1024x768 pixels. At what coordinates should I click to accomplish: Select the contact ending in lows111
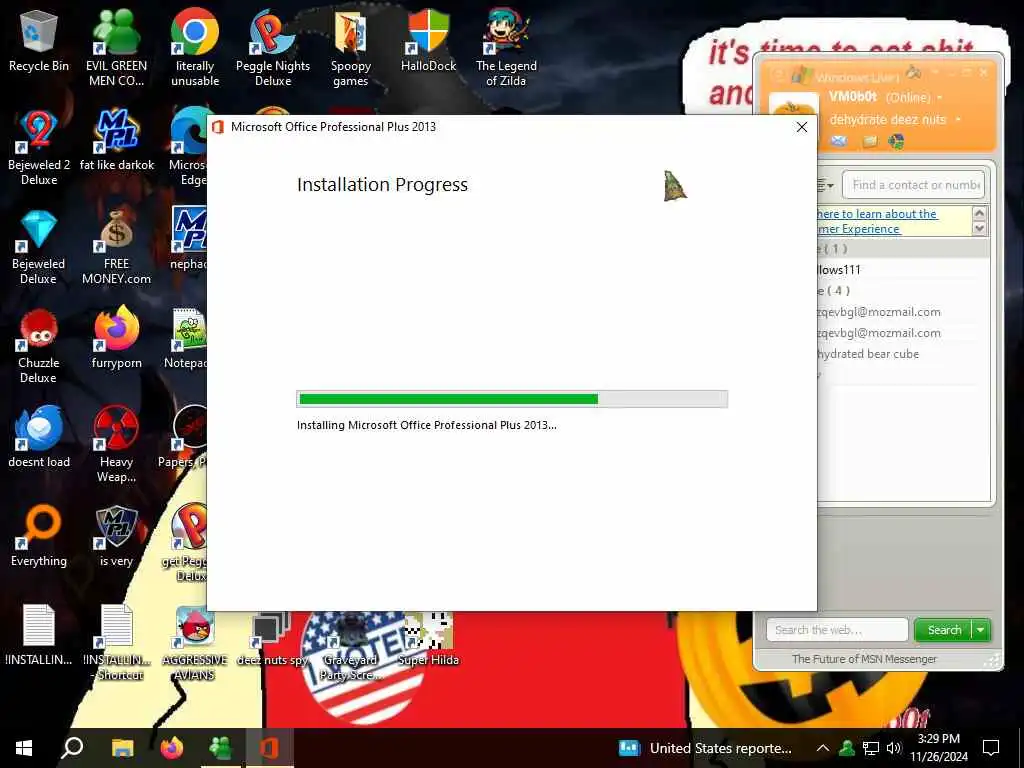(902, 270)
